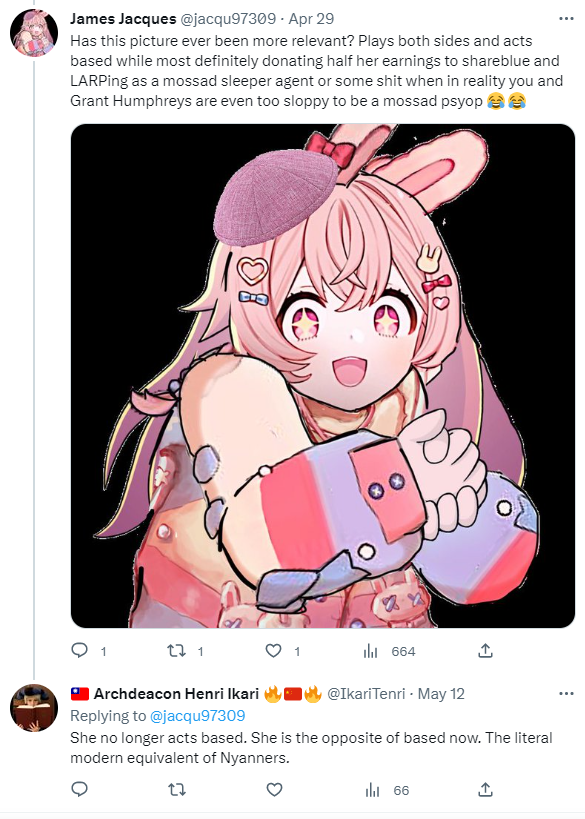Screen dimensions: 585x819
Task: Retweet Archdeacon Henri Ikari's reply
Action: pyautogui.click(x=176, y=789)
